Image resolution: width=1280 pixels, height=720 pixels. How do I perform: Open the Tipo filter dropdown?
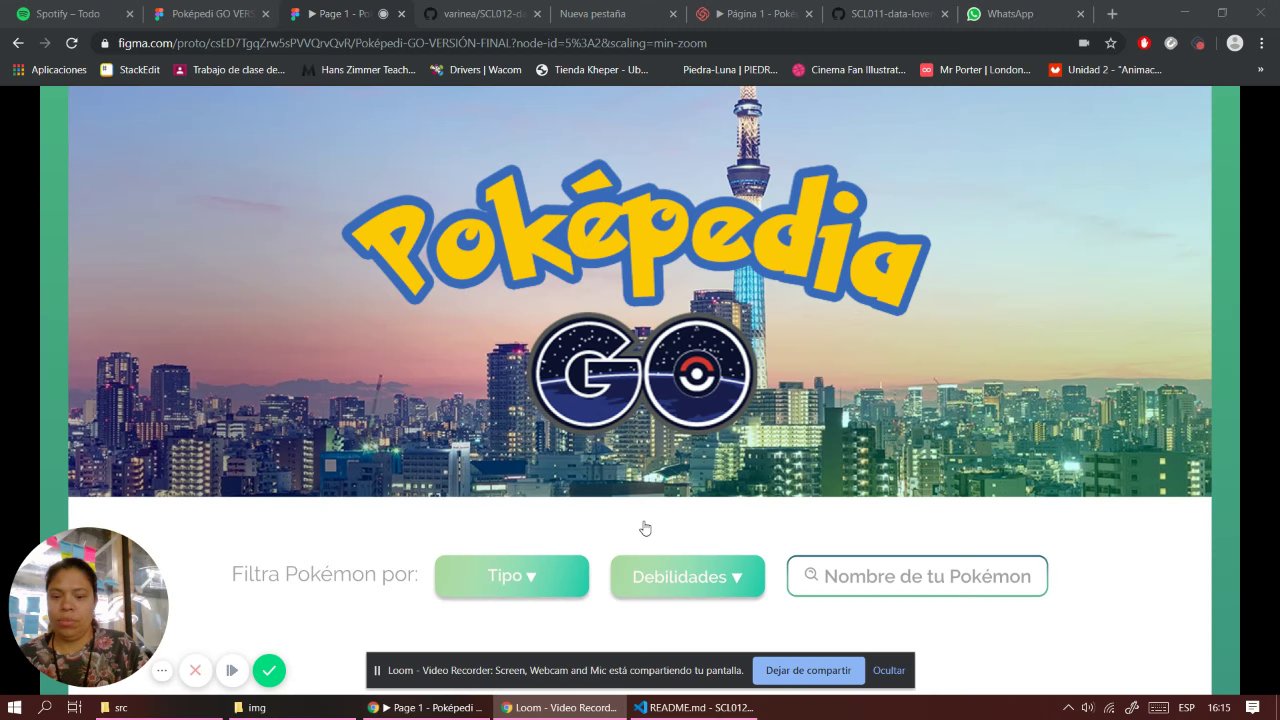pyautogui.click(x=512, y=576)
